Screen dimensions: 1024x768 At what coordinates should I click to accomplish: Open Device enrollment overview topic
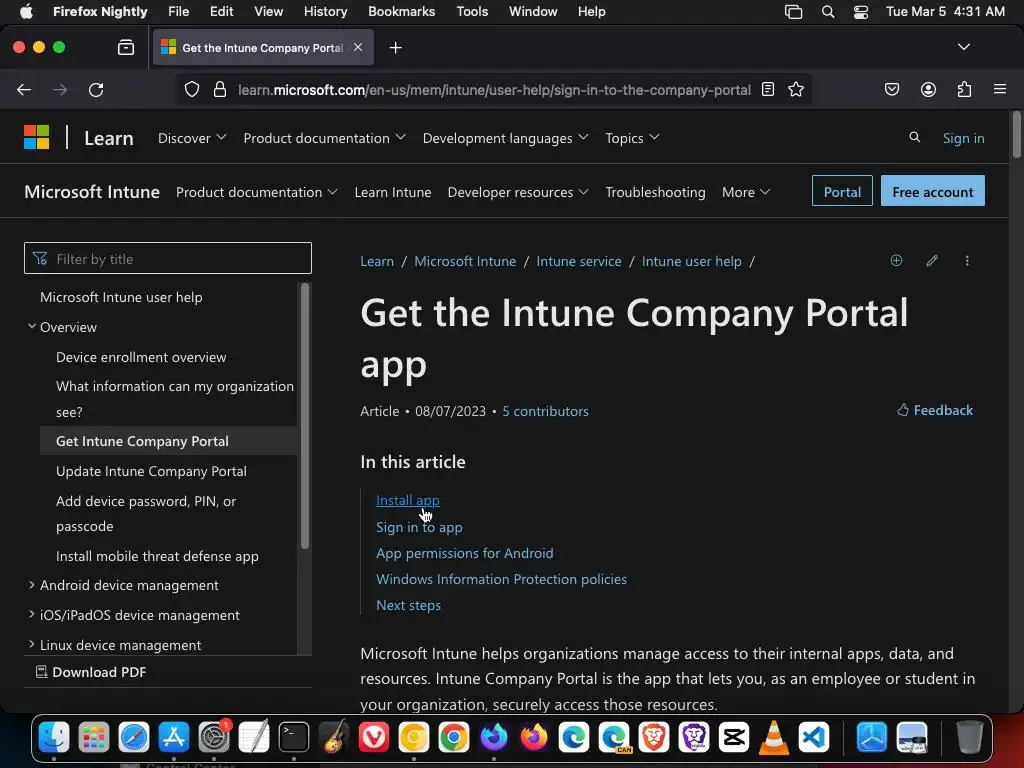[141, 357]
